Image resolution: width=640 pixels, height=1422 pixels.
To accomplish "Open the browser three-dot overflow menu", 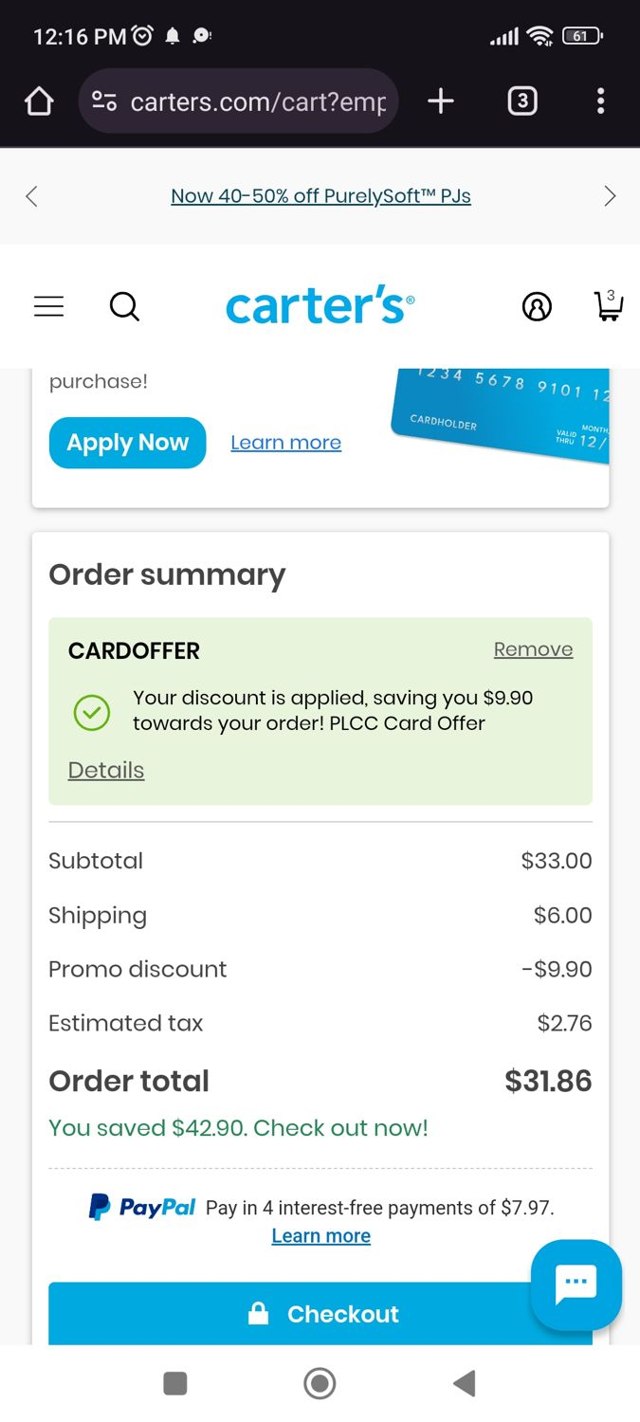I will [x=600, y=100].
